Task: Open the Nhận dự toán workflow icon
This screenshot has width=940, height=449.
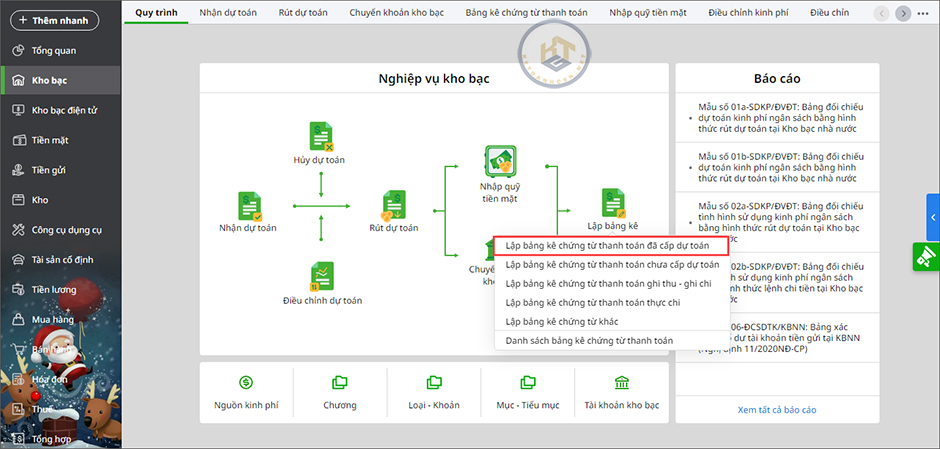Action: point(250,206)
